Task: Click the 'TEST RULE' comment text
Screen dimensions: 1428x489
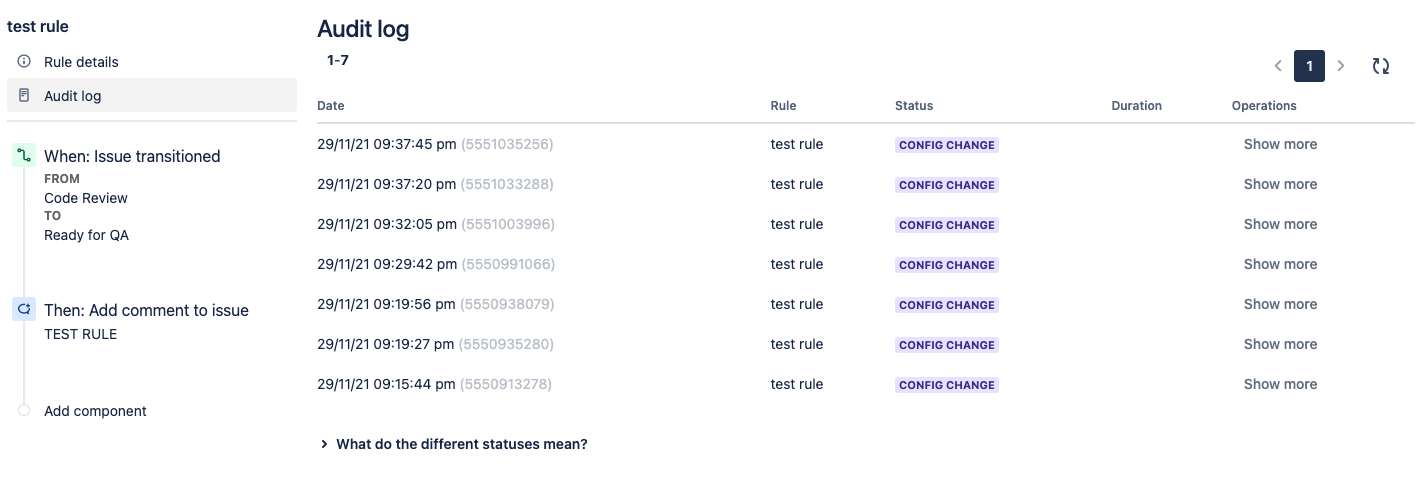Action: click(x=80, y=334)
